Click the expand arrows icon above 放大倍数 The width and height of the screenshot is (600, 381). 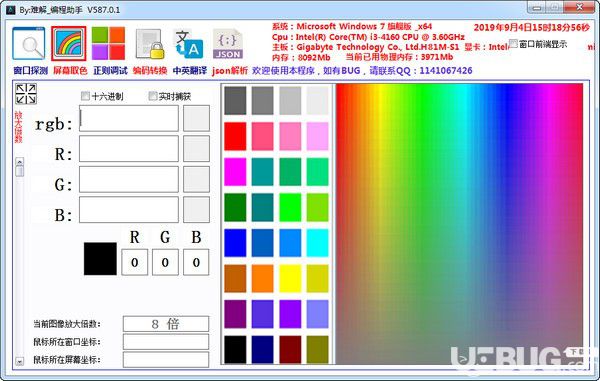(26, 94)
